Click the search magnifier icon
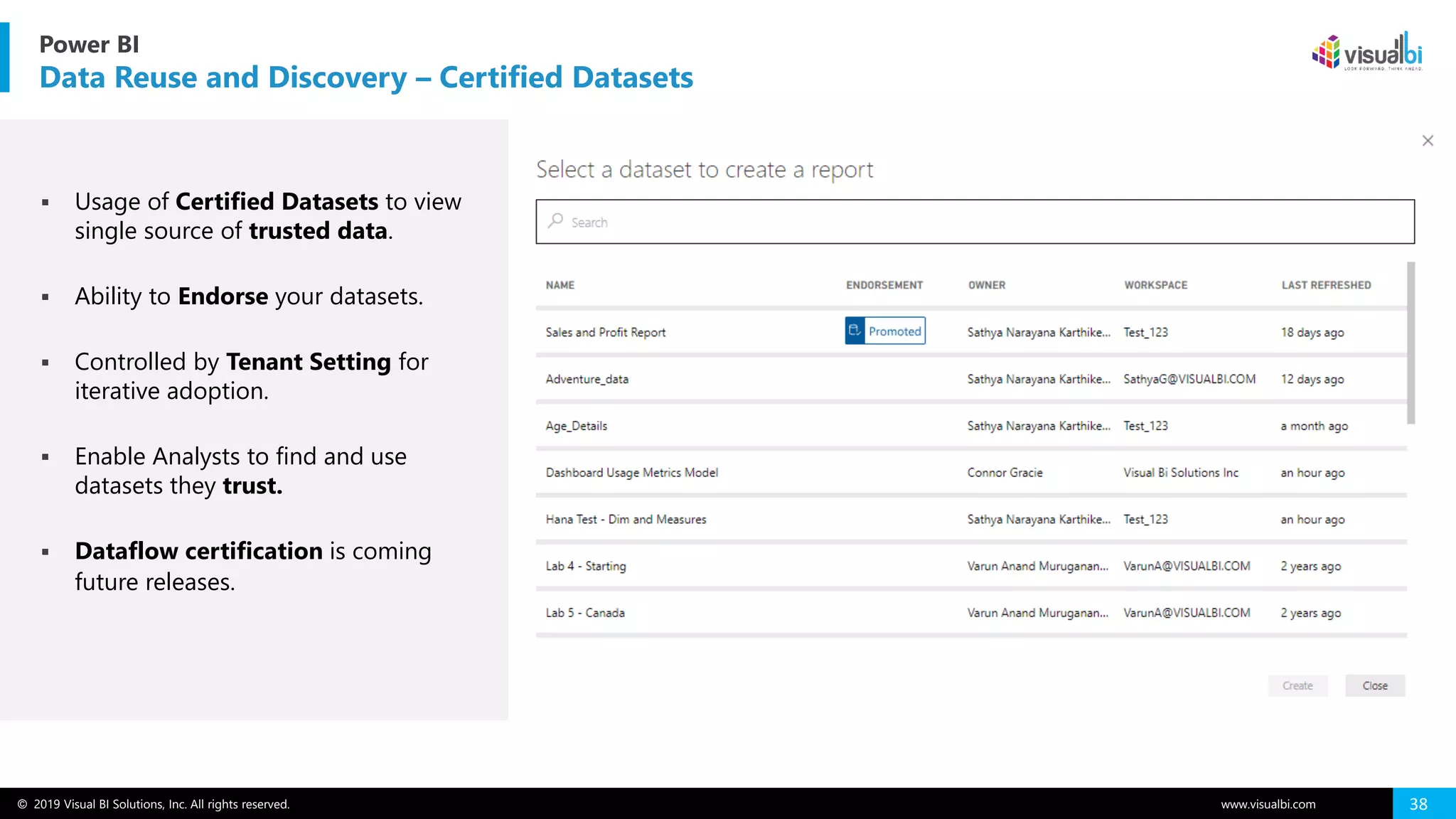Screen dimensions: 1456x819 tap(555, 221)
